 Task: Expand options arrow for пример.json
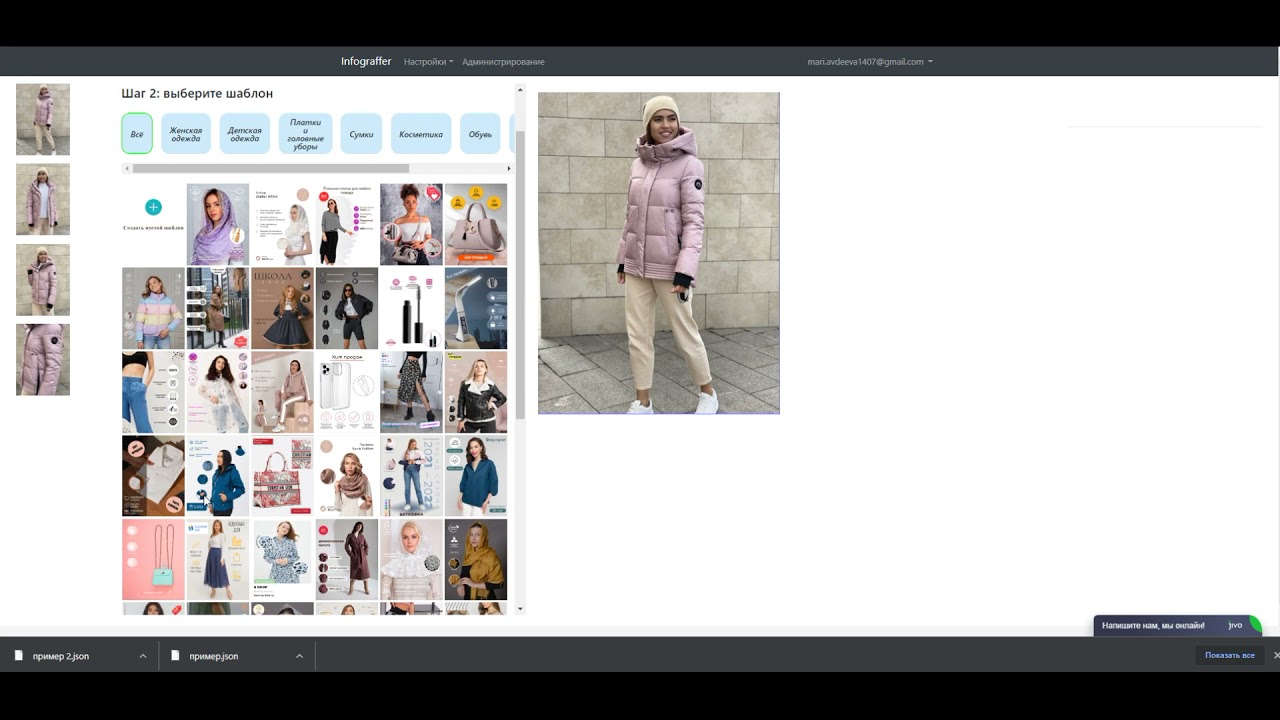coord(299,656)
